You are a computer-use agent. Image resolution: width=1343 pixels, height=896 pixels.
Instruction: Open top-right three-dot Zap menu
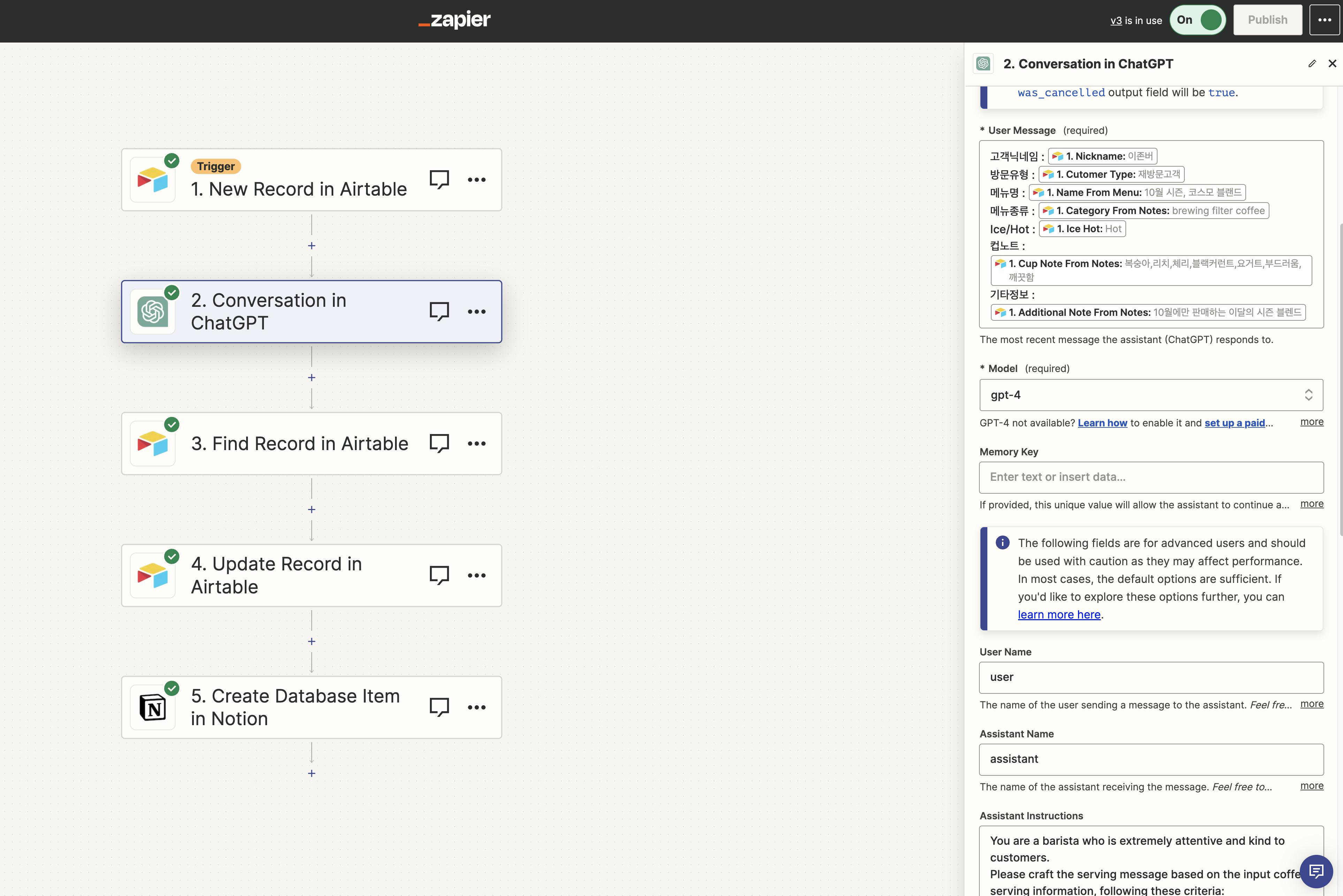coord(1324,20)
